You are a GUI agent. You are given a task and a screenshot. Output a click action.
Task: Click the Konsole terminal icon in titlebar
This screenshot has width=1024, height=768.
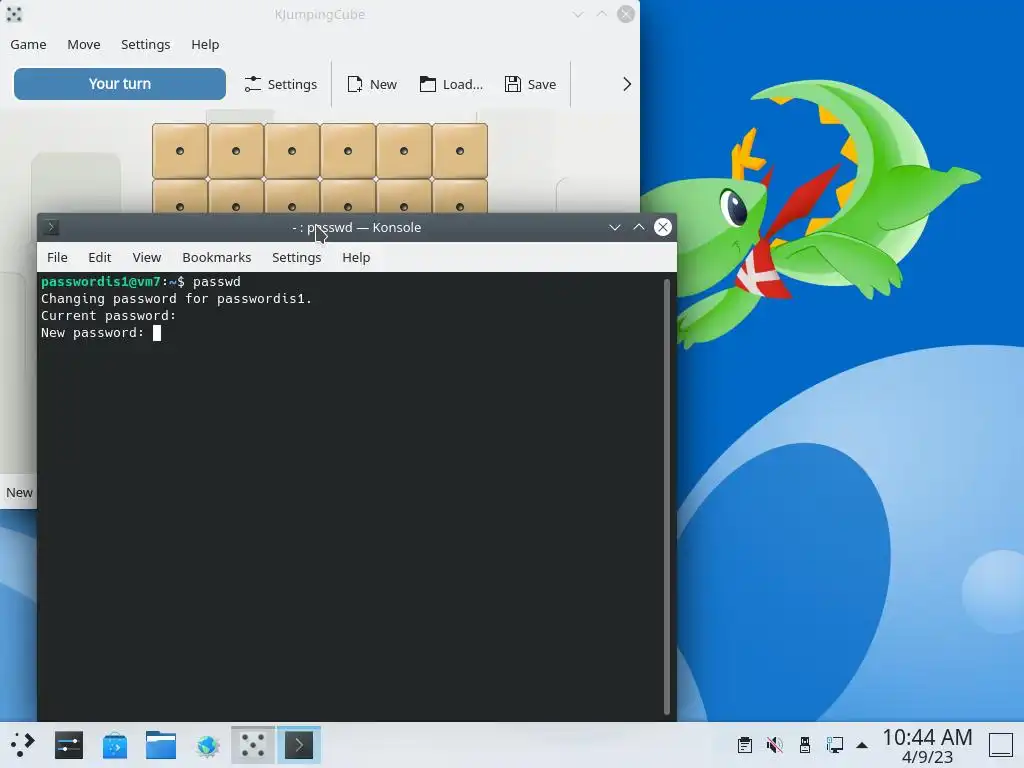[x=51, y=227]
